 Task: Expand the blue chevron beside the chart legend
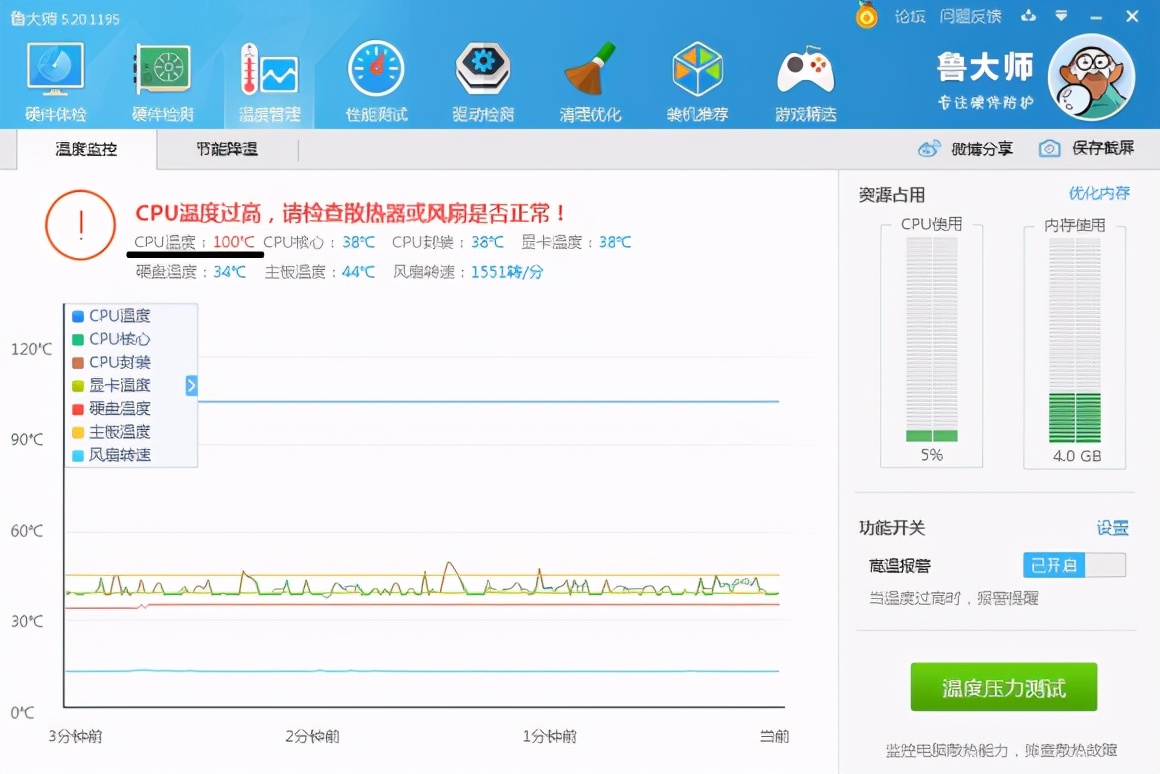[190, 385]
